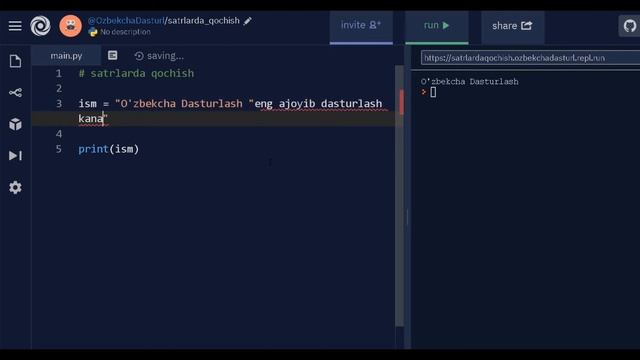Open the hamburger menu

[15, 26]
